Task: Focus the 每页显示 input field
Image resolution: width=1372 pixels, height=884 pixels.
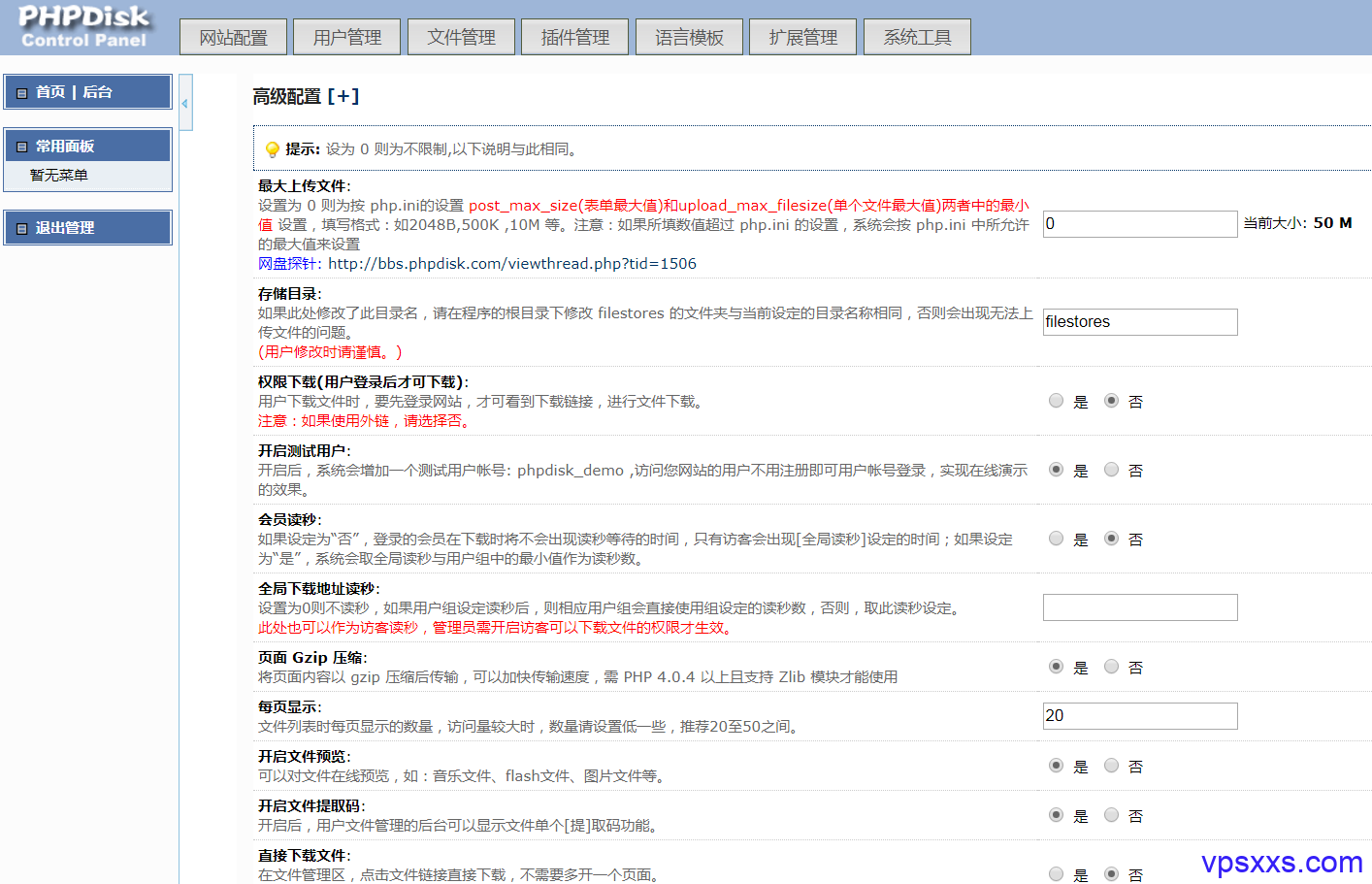Action: pyautogui.click(x=1140, y=716)
